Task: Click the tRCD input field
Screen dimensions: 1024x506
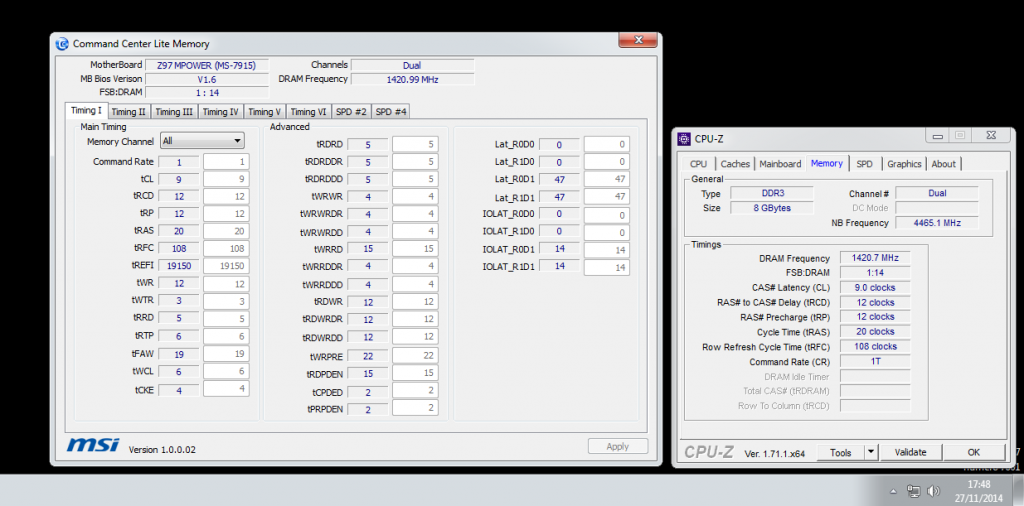Action: point(225,196)
